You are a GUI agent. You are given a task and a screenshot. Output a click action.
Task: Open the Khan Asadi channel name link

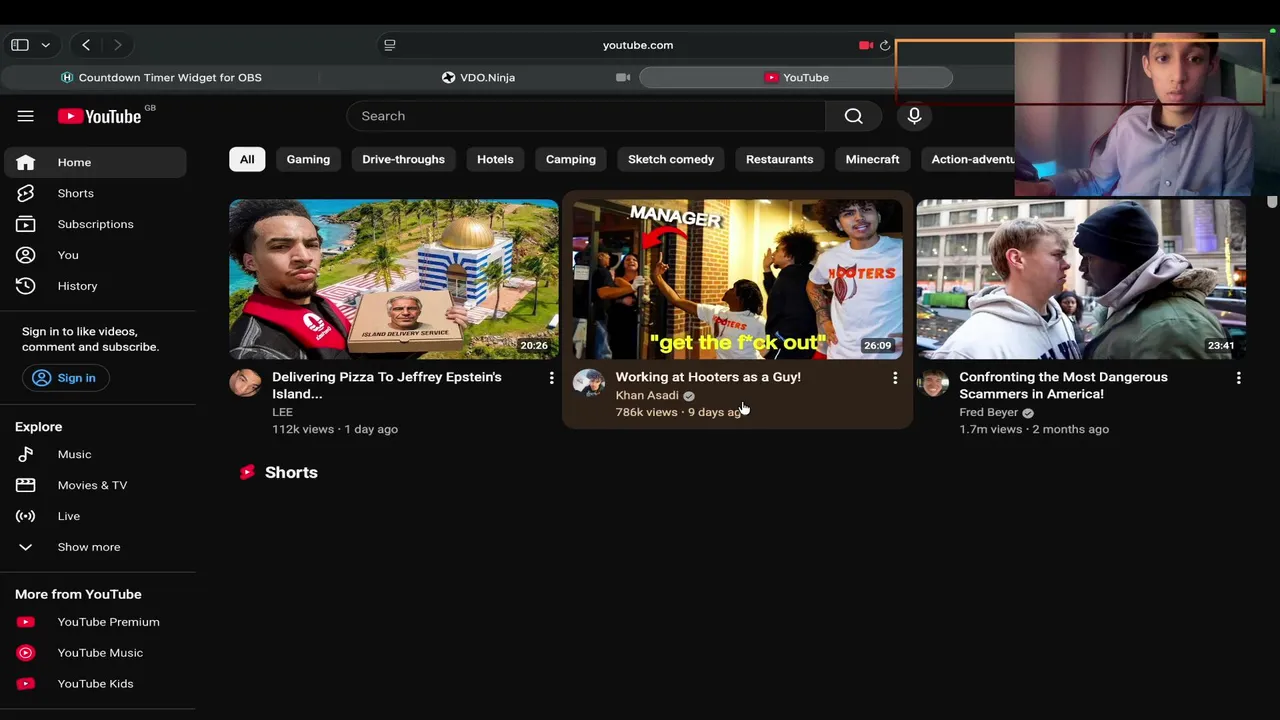[x=647, y=395]
